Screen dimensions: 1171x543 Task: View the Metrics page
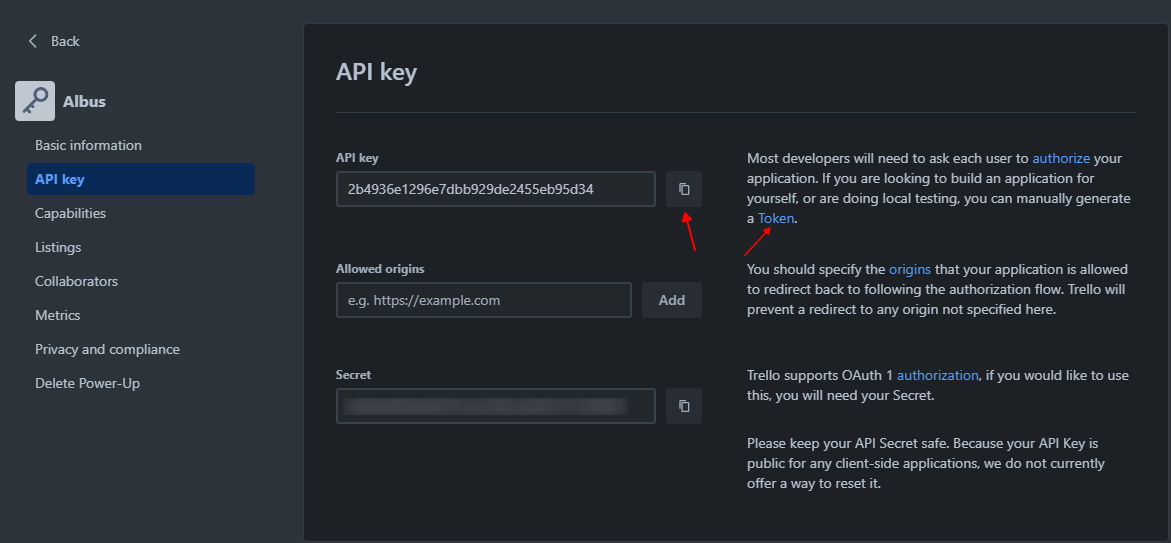point(57,315)
